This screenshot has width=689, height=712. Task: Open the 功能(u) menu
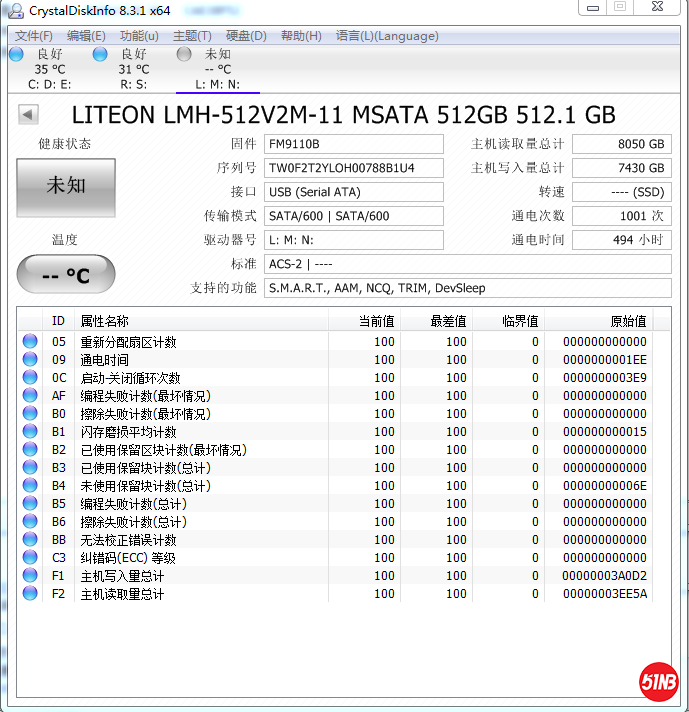(139, 36)
